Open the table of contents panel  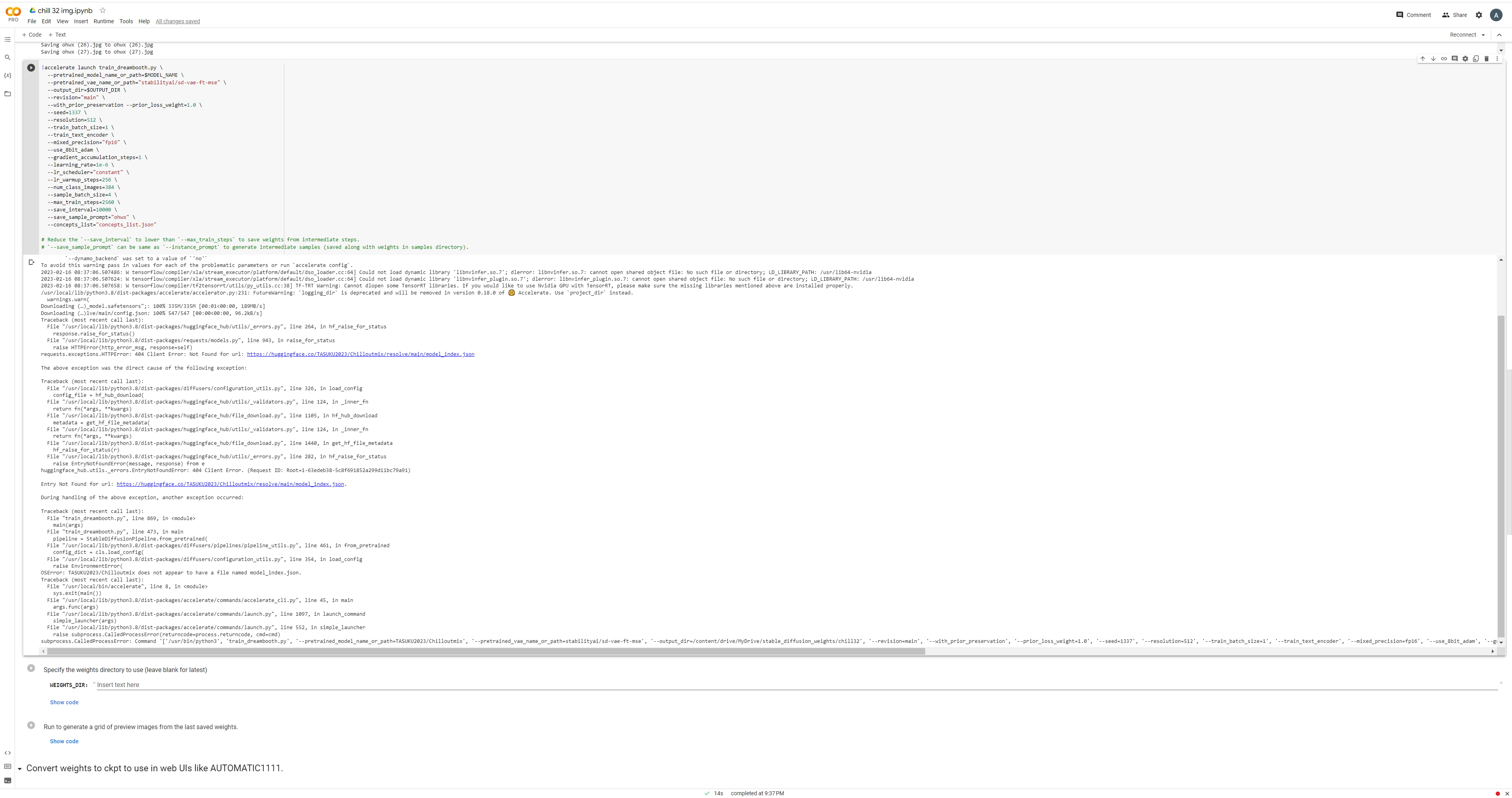click(7, 39)
